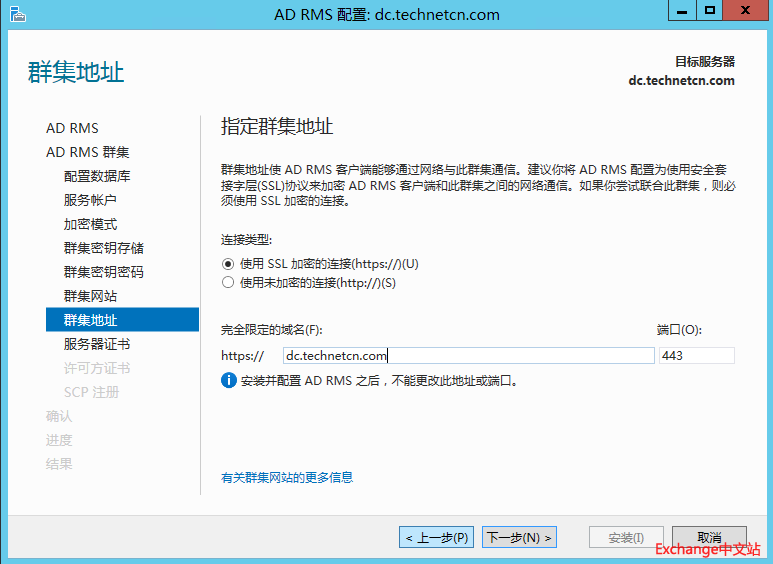Click the port number field showing 443
The width and height of the screenshot is (773, 564).
pos(696,355)
